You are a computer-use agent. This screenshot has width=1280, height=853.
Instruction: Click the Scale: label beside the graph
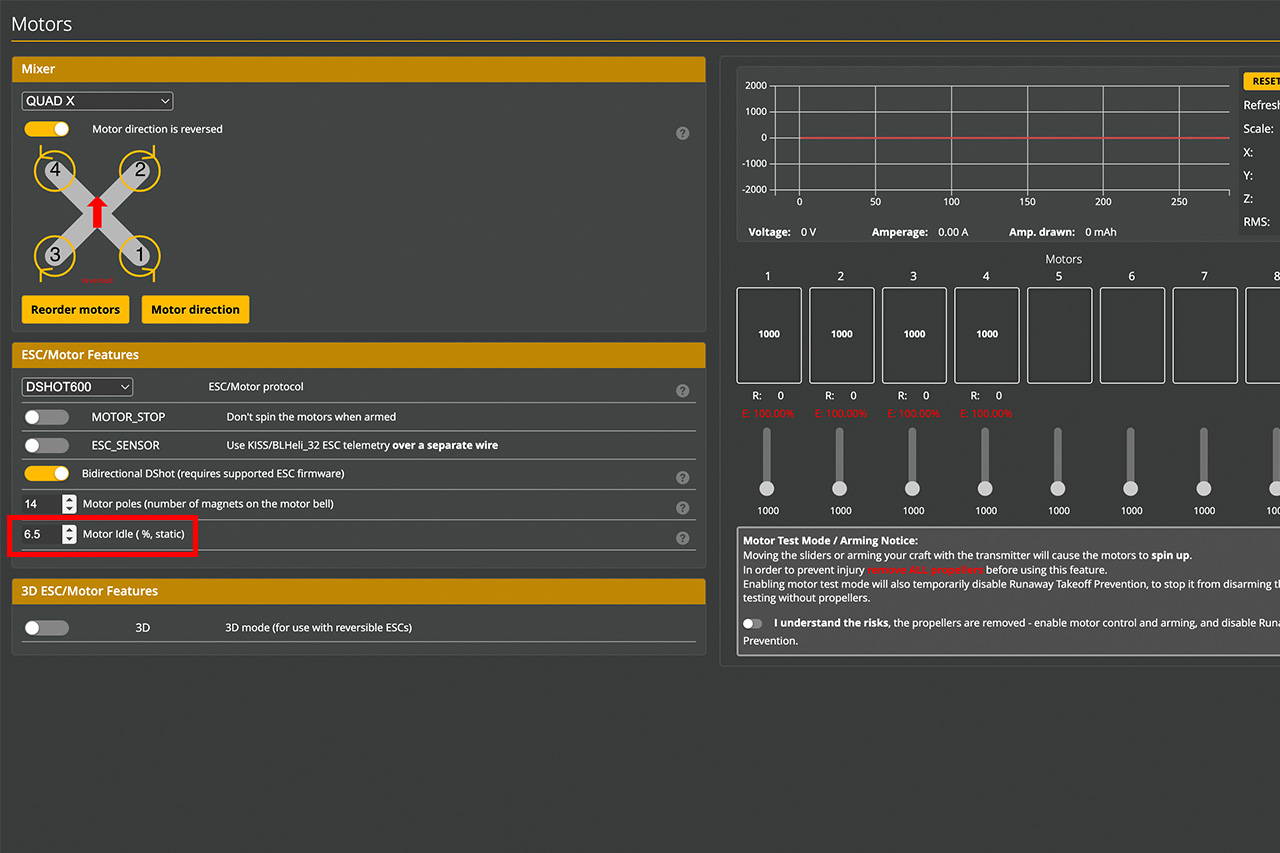1259,129
